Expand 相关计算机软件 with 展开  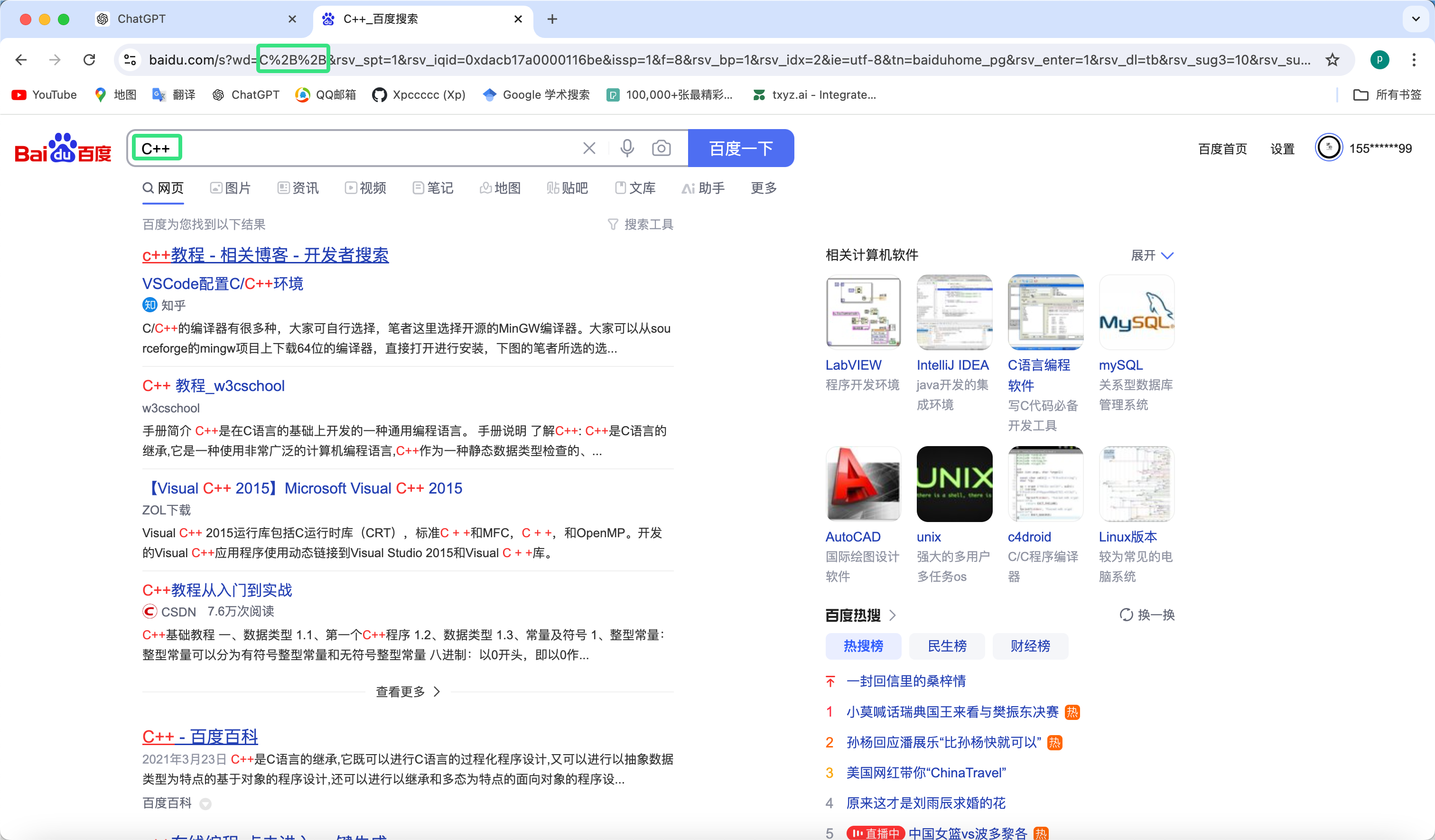pyautogui.click(x=1152, y=255)
